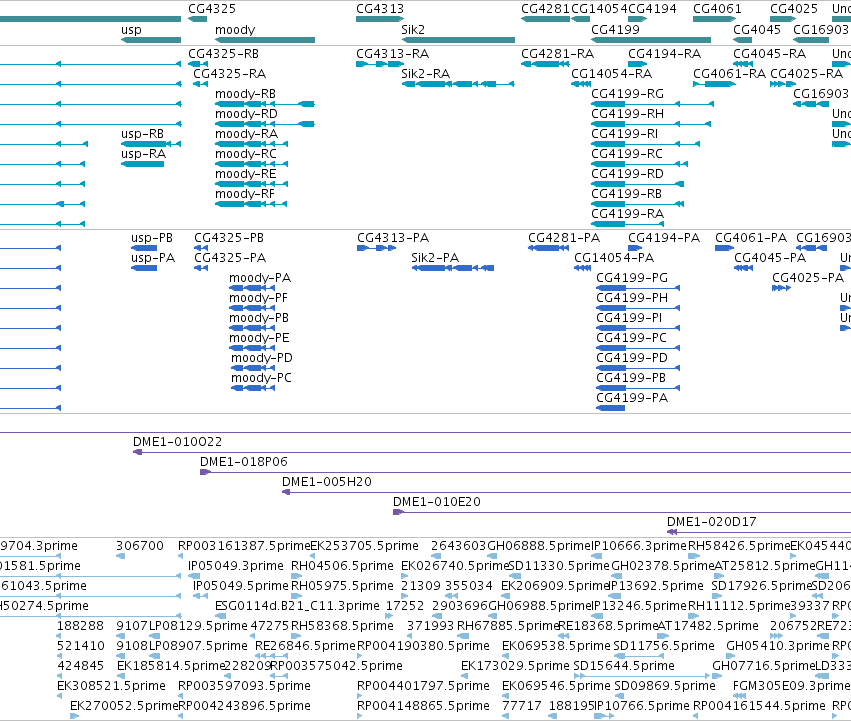851x721 pixels.
Task: Select transcript CG4199-RH
Action: (x=627, y=114)
